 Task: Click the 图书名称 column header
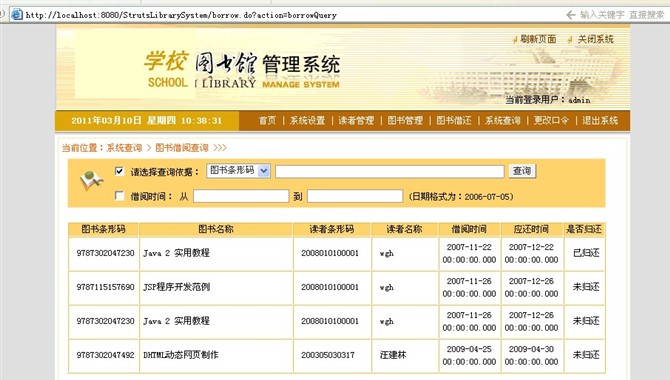(216, 229)
